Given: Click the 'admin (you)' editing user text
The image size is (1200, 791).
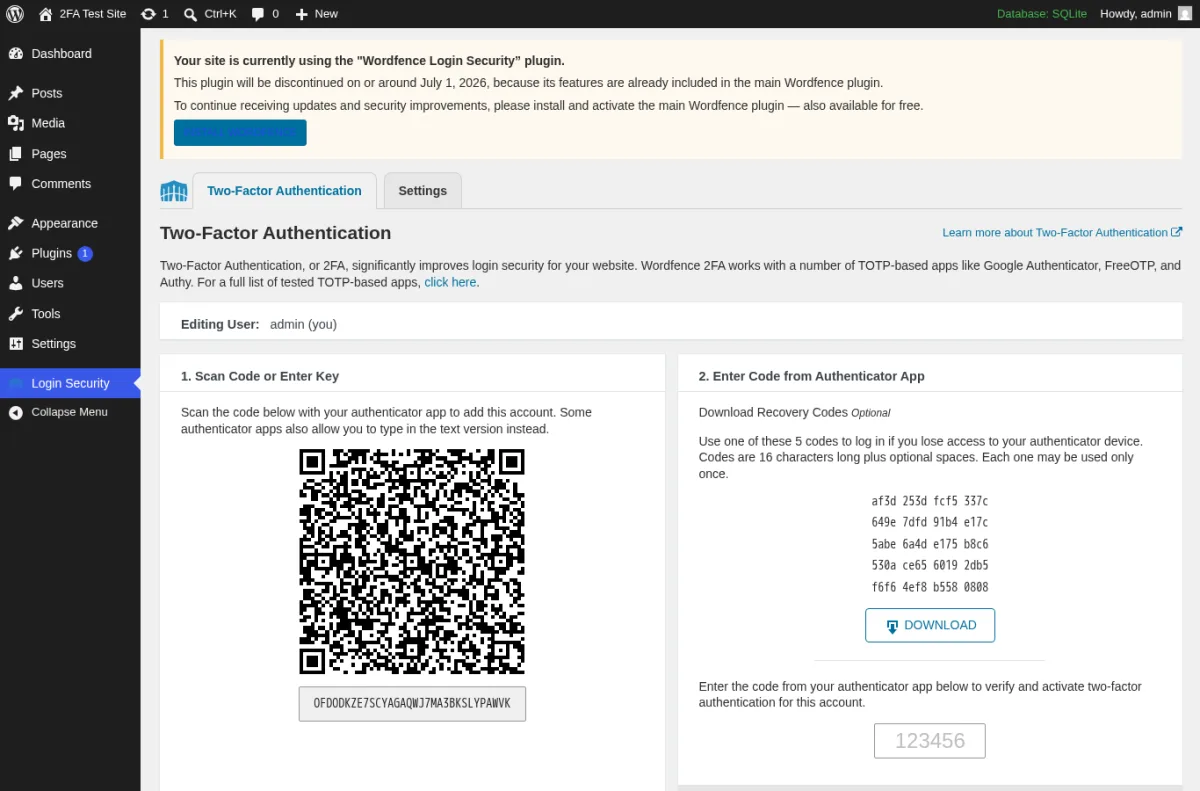Looking at the screenshot, I should [x=303, y=325].
